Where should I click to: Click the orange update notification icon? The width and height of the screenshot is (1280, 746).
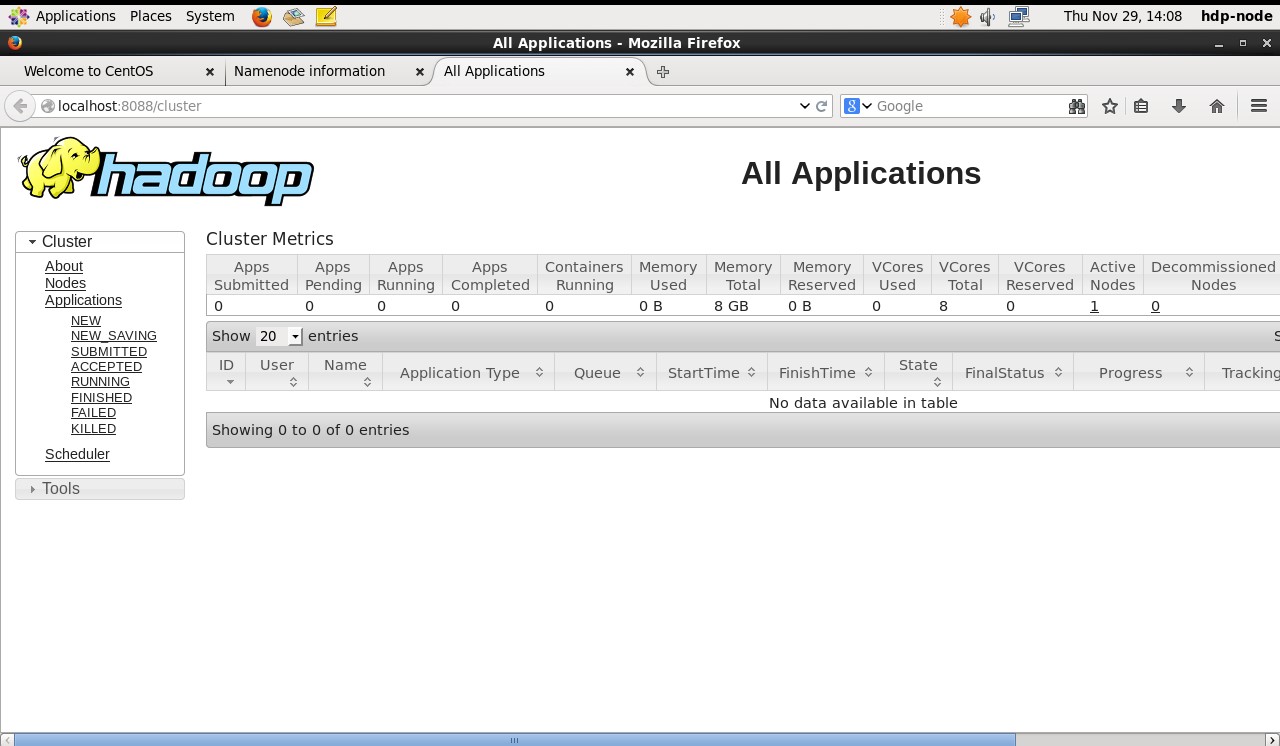pyautogui.click(x=960, y=16)
